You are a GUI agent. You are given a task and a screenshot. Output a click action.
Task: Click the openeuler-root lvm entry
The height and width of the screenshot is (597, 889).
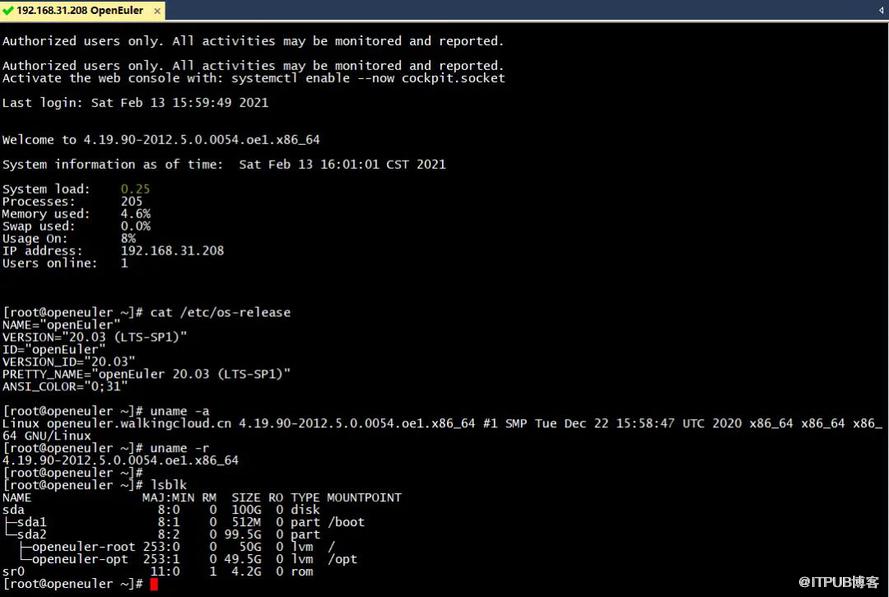coord(83,547)
